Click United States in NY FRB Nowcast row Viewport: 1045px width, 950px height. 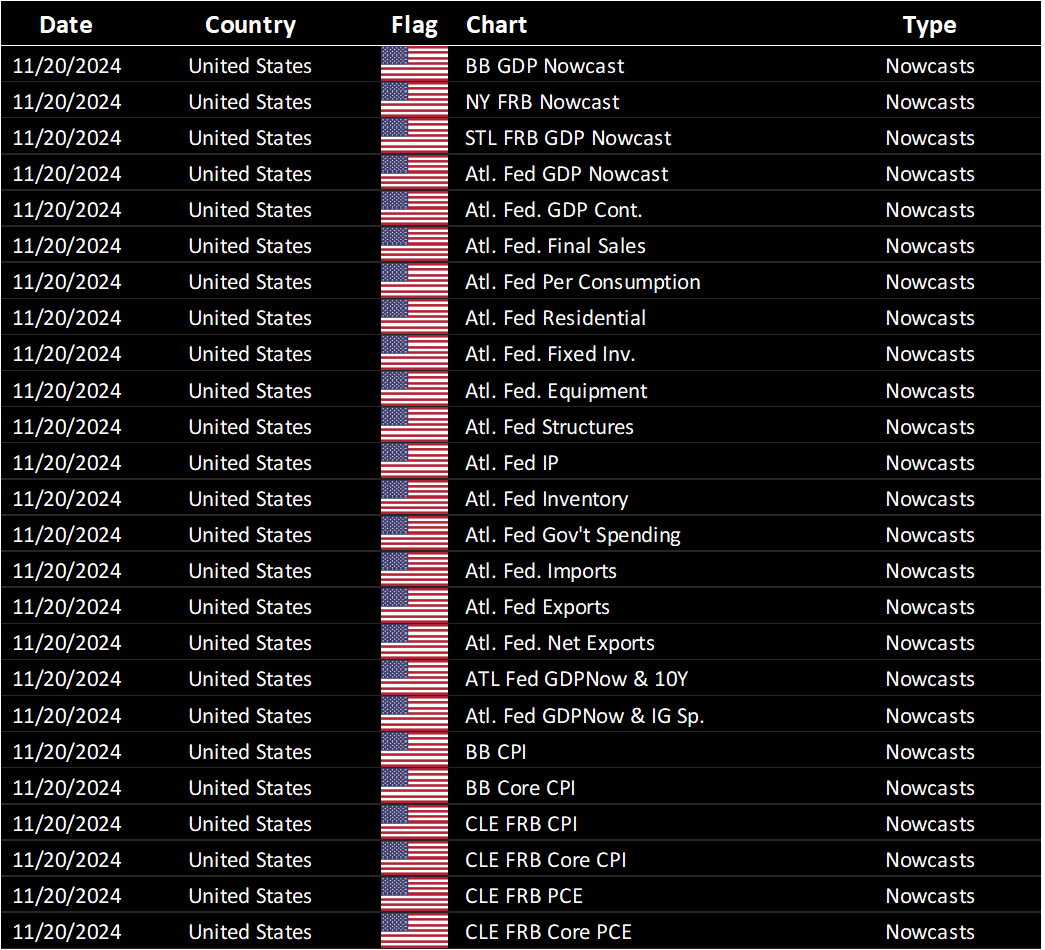point(250,102)
